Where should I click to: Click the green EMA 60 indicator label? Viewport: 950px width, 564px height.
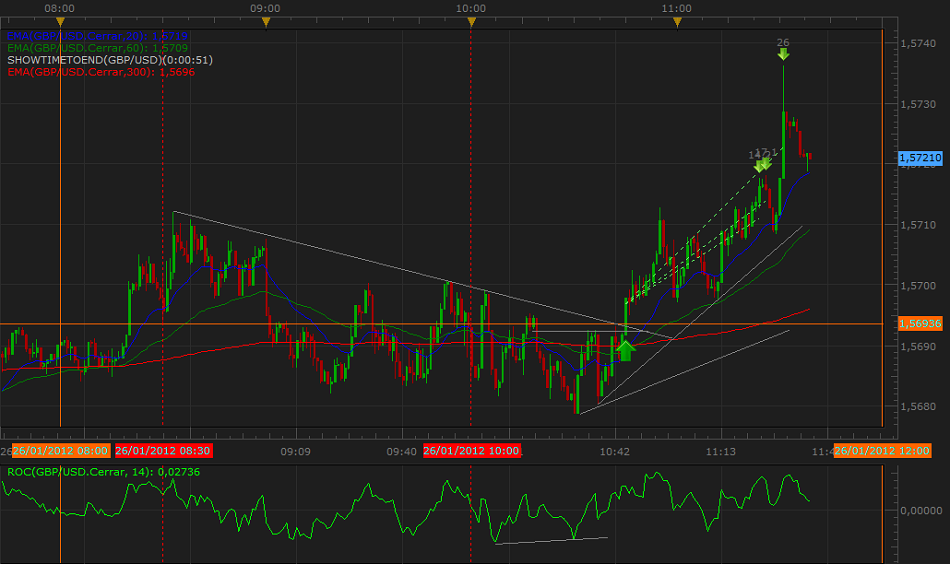point(95,47)
